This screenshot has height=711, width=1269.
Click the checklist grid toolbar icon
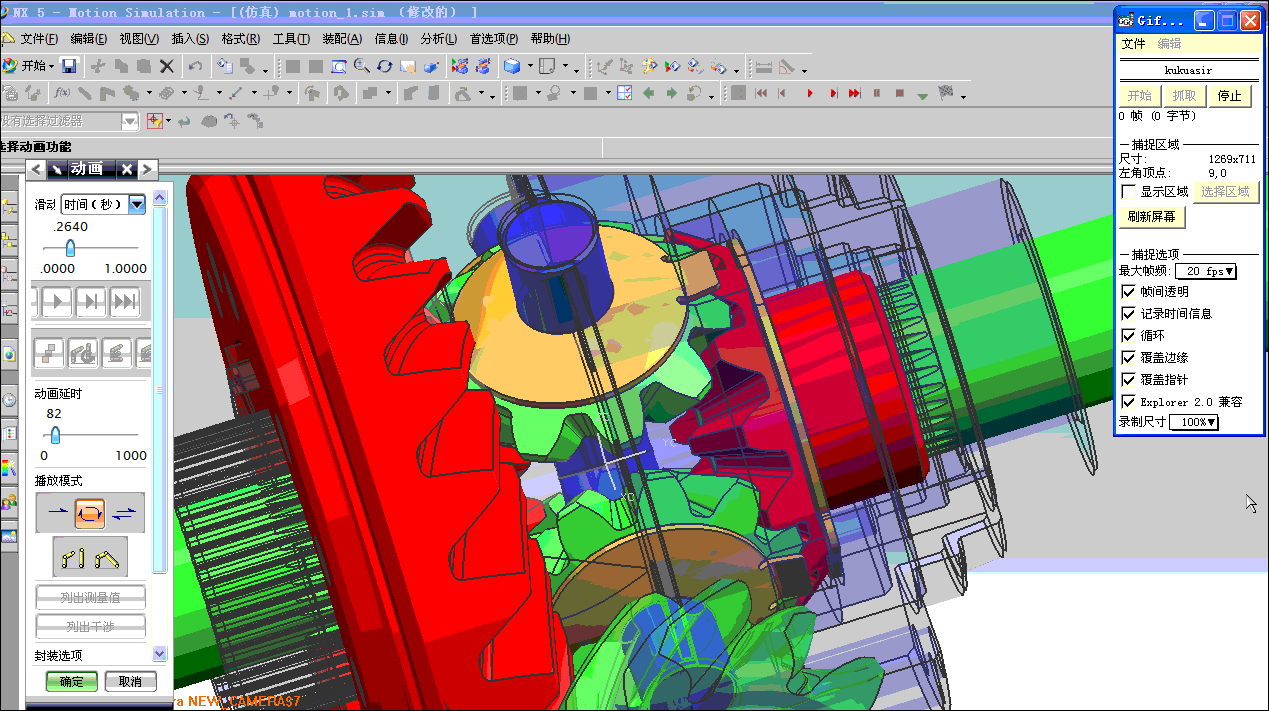(x=624, y=93)
